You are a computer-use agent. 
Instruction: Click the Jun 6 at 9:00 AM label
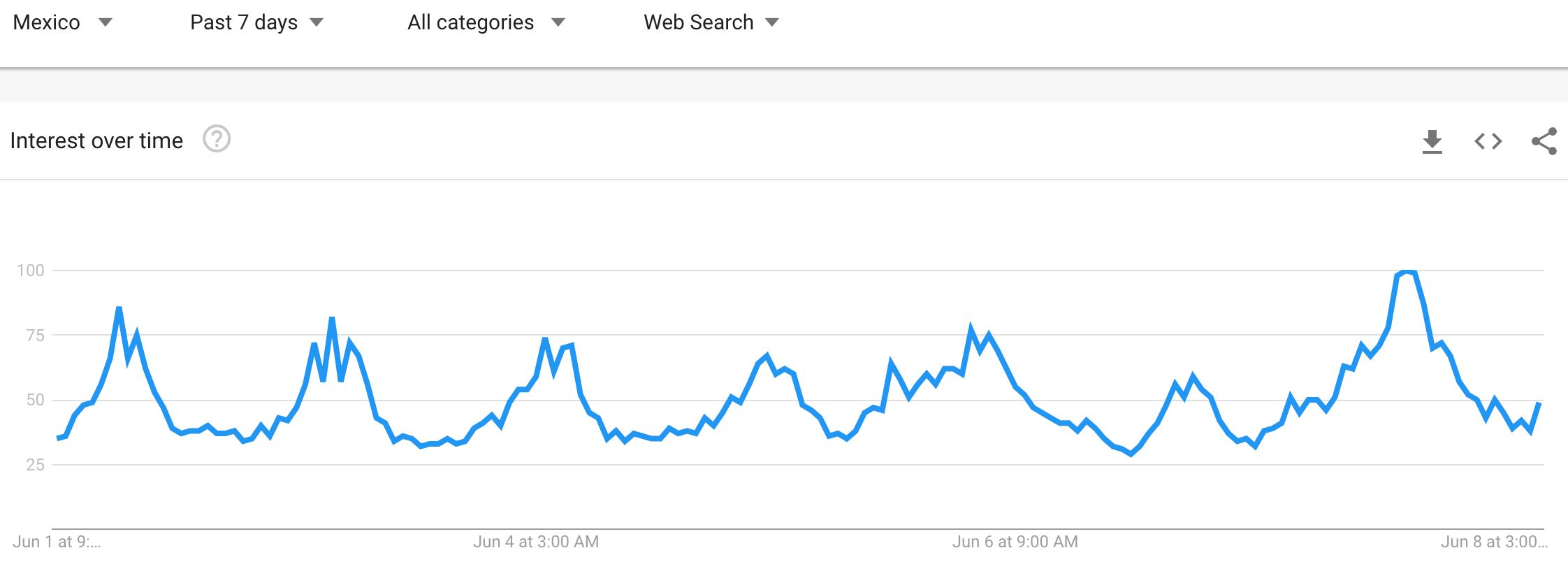click(x=1015, y=542)
